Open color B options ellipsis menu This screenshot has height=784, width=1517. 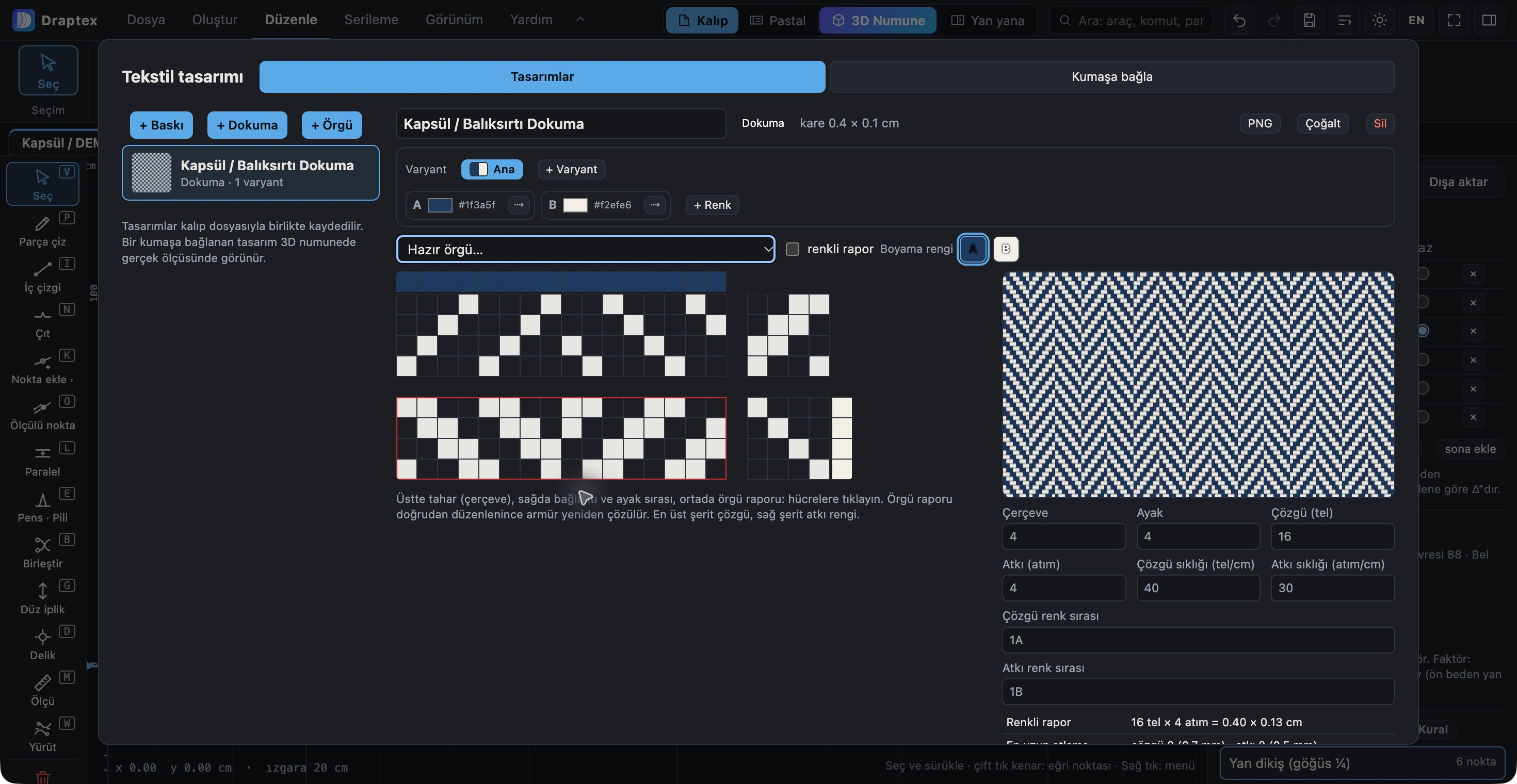pos(654,205)
